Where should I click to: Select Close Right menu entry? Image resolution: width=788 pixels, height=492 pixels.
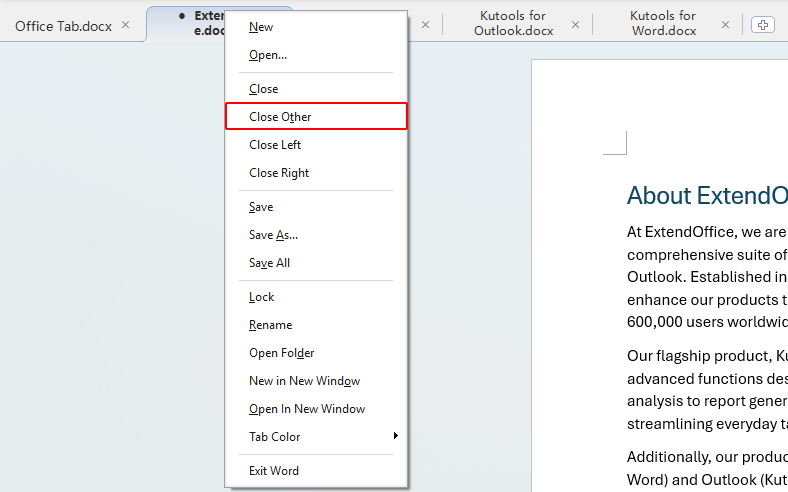point(316,173)
